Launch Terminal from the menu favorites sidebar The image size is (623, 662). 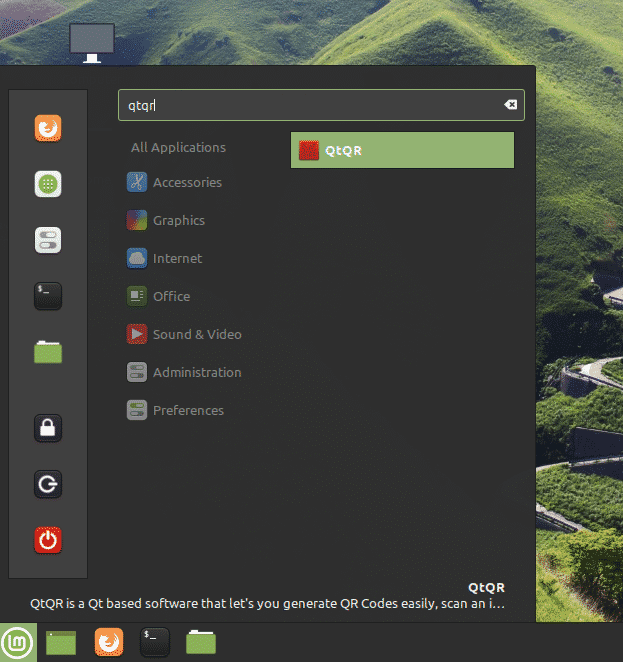point(48,296)
